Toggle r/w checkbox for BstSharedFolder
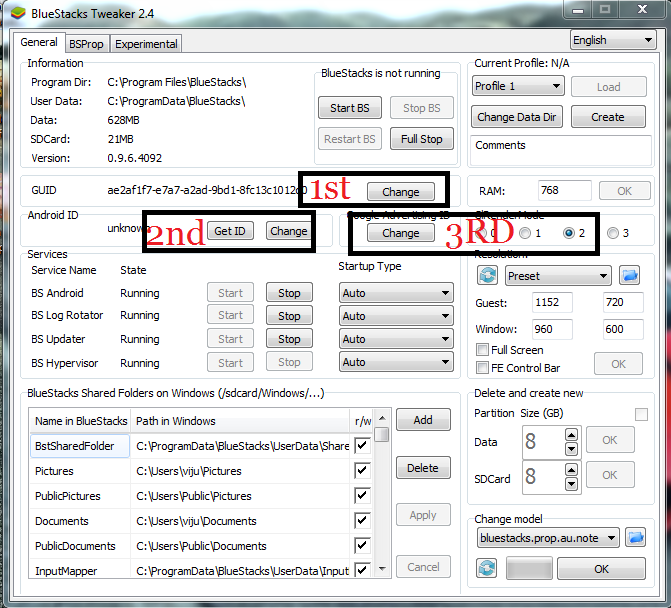The width and height of the screenshot is (671, 608). (x=362, y=445)
